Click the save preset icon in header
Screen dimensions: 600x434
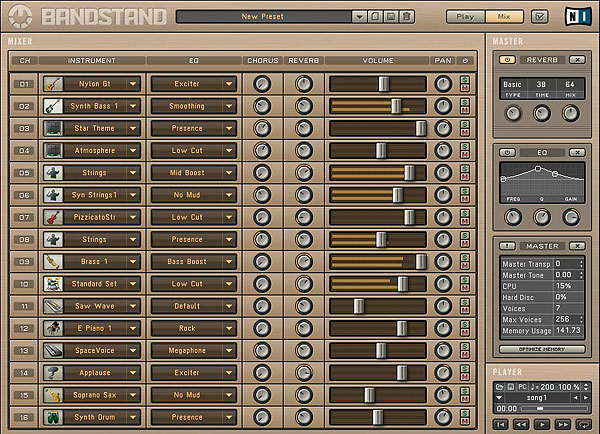[391, 16]
